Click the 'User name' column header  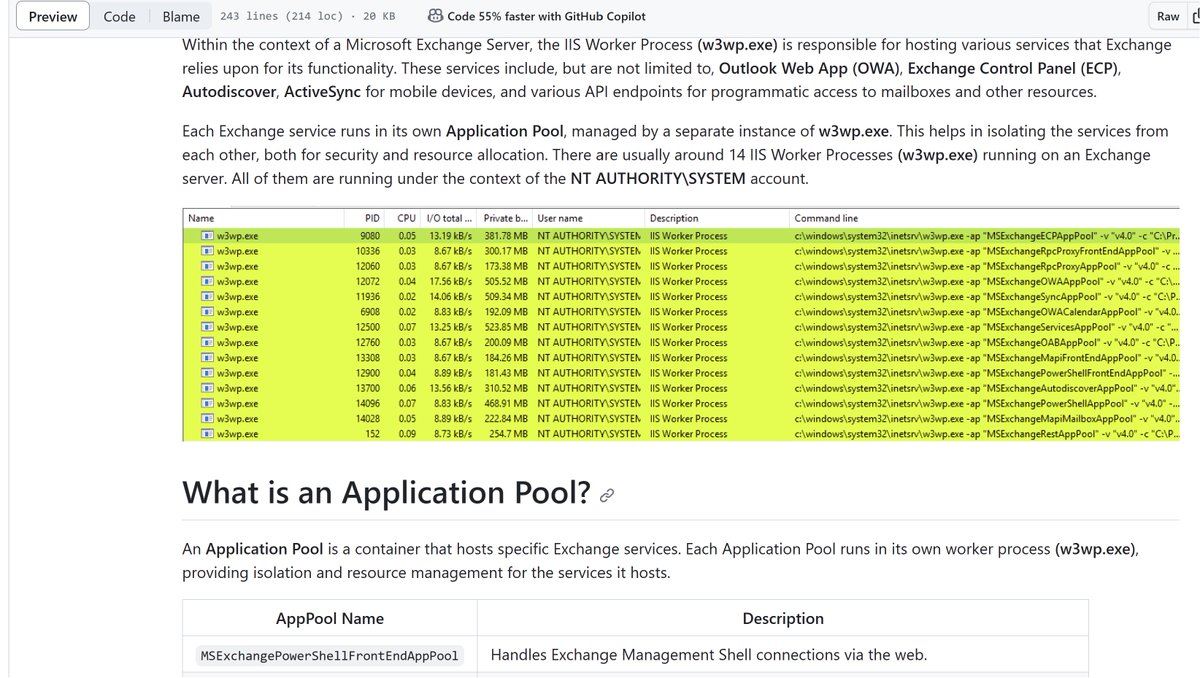pos(560,218)
